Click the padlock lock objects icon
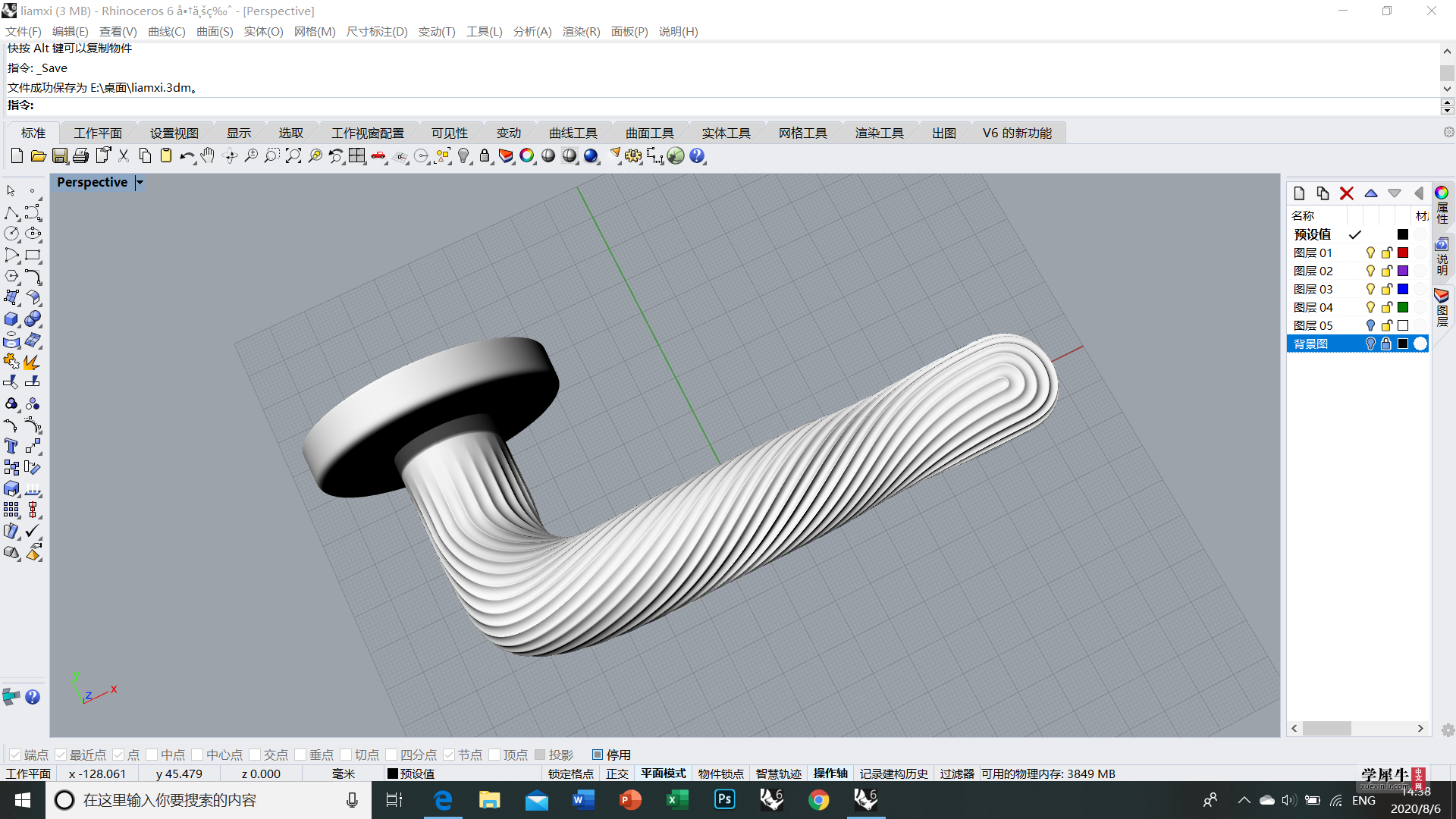This screenshot has height=819, width=1456. pyautogui.click(x=485, y=156)
